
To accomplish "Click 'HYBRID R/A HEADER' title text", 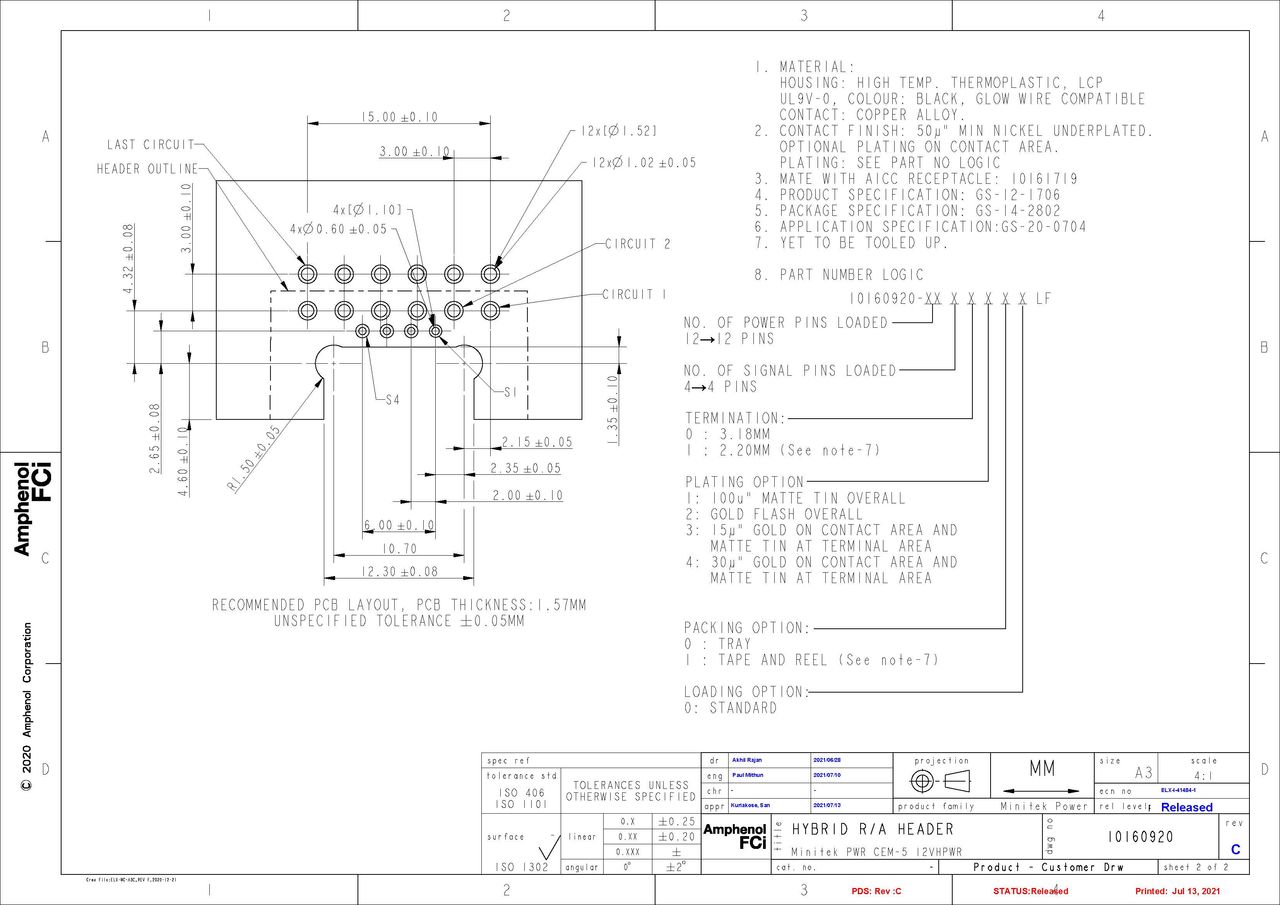I will point(872,829).
